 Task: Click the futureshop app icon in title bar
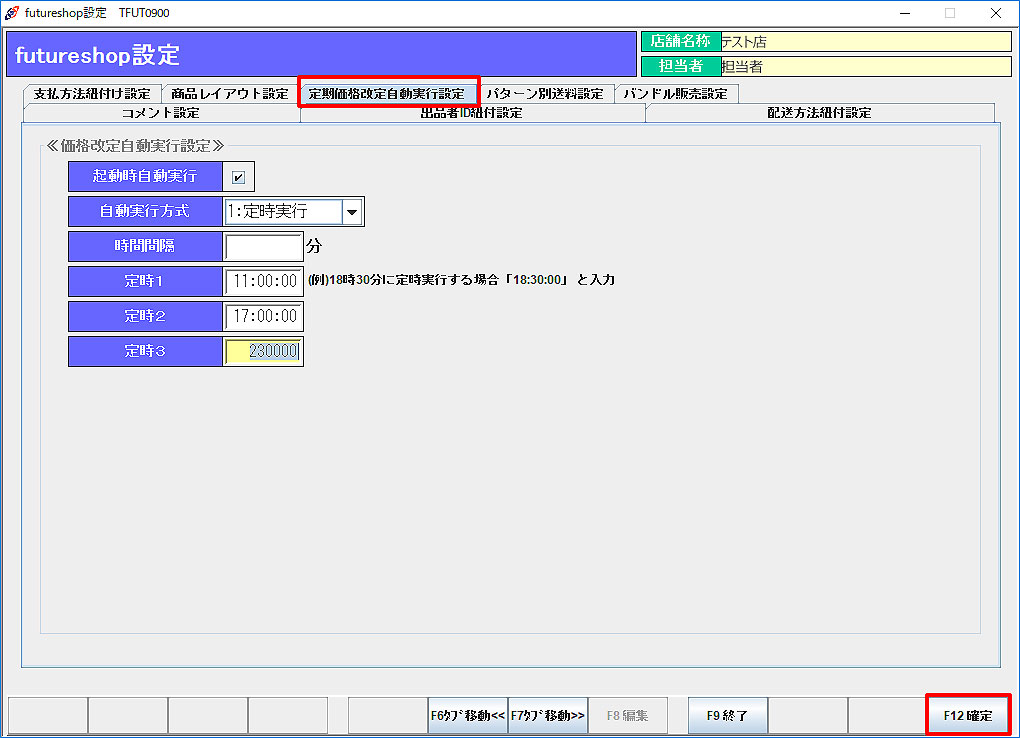pyautogui.click(x=11, y=13)
